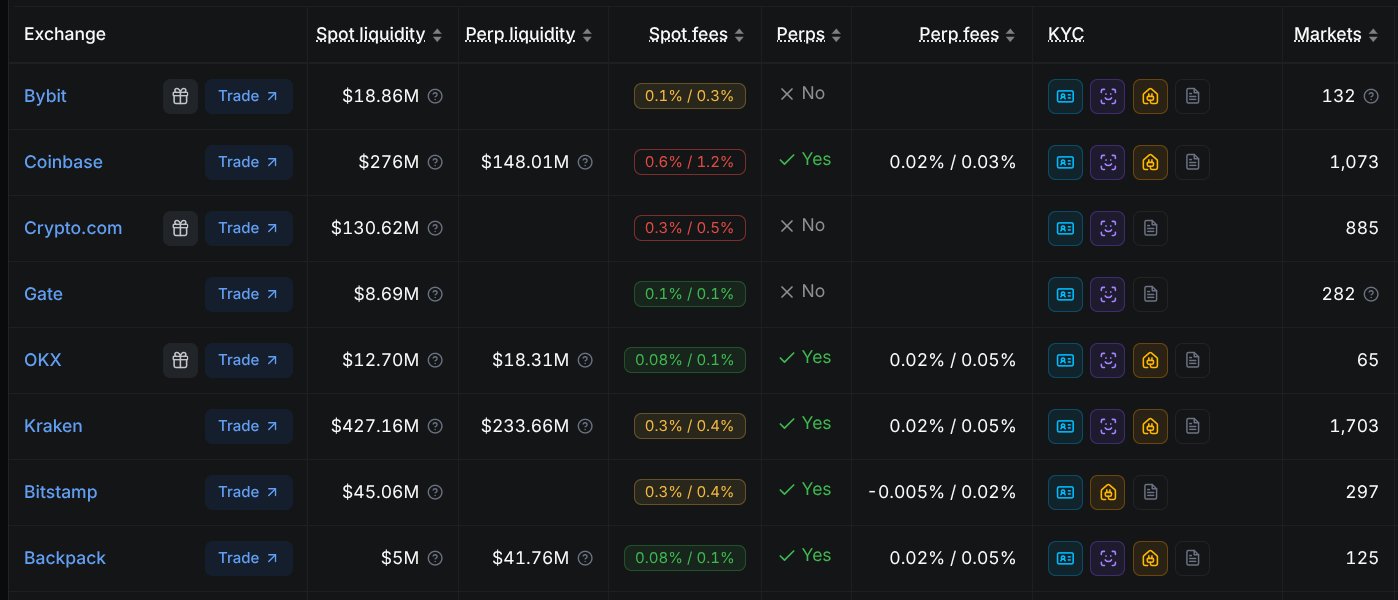
Task: Click the 0.02% / 0.03% perp fees value
Action: click(953, 162)
